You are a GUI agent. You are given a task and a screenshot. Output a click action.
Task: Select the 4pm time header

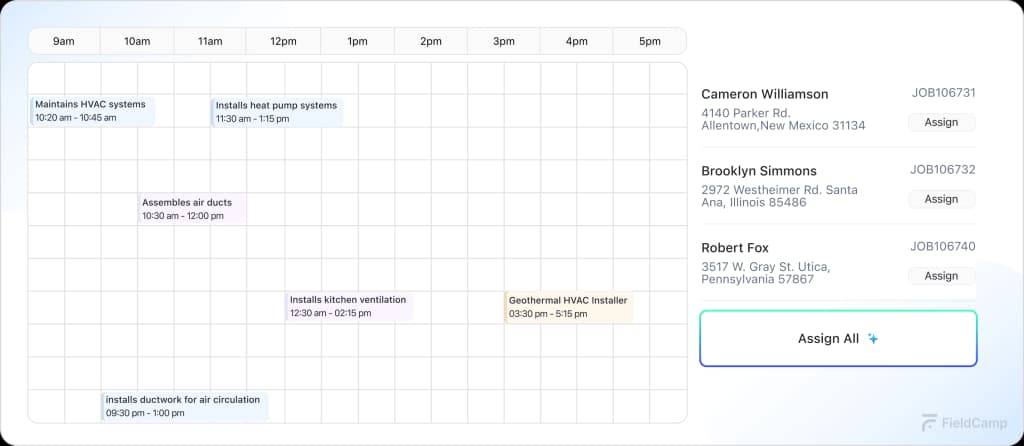click(577, 41)
